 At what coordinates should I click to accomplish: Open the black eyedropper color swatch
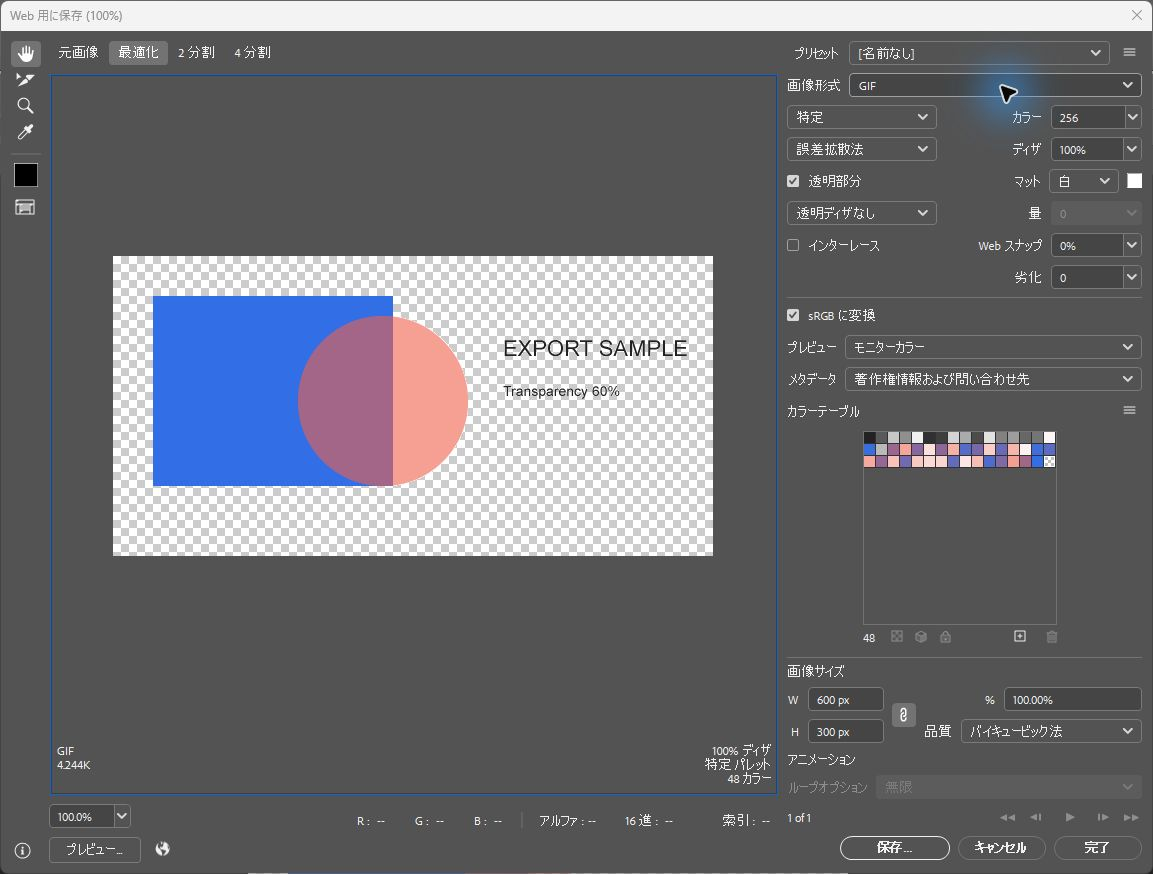pos(26,175)
